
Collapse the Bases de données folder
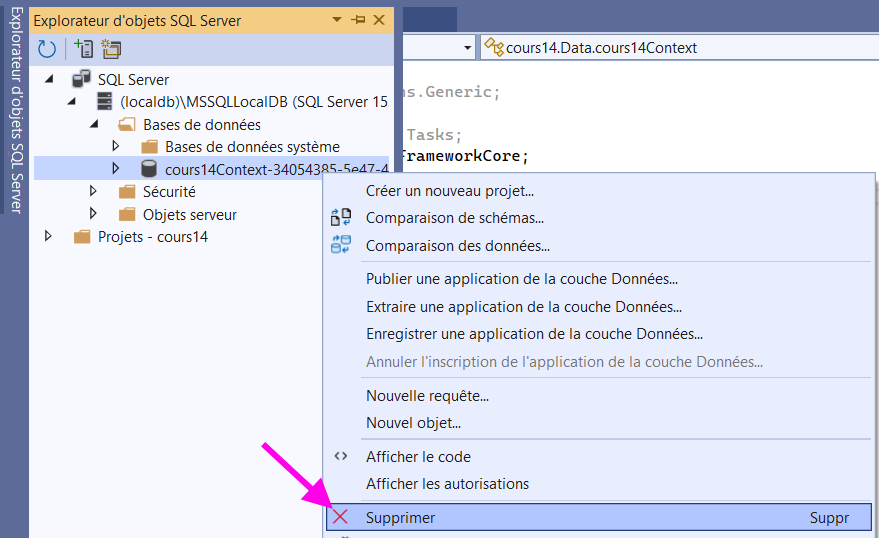pos(94,124)
